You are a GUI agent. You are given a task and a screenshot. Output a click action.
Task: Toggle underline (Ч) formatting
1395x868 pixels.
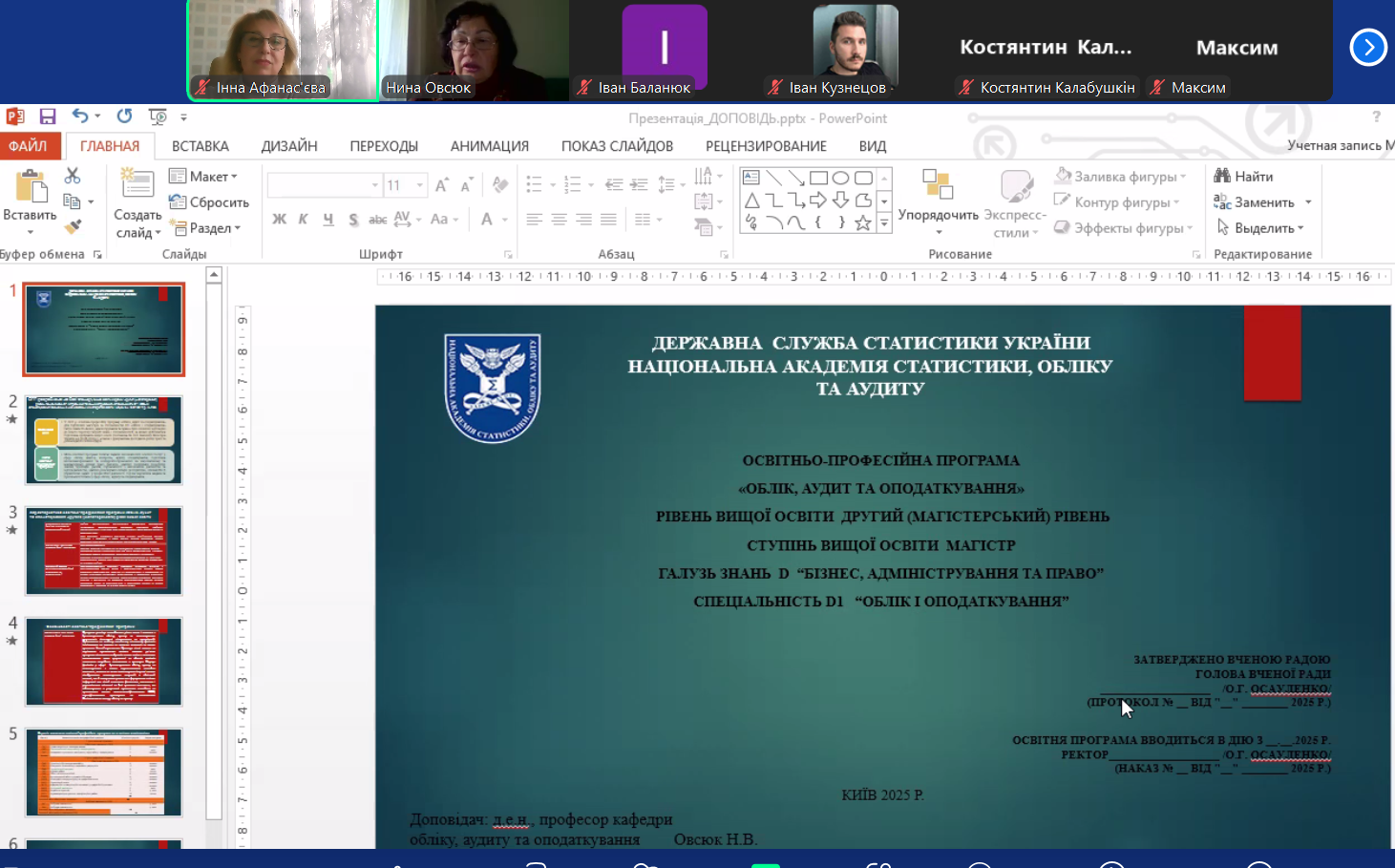[328, 219]
